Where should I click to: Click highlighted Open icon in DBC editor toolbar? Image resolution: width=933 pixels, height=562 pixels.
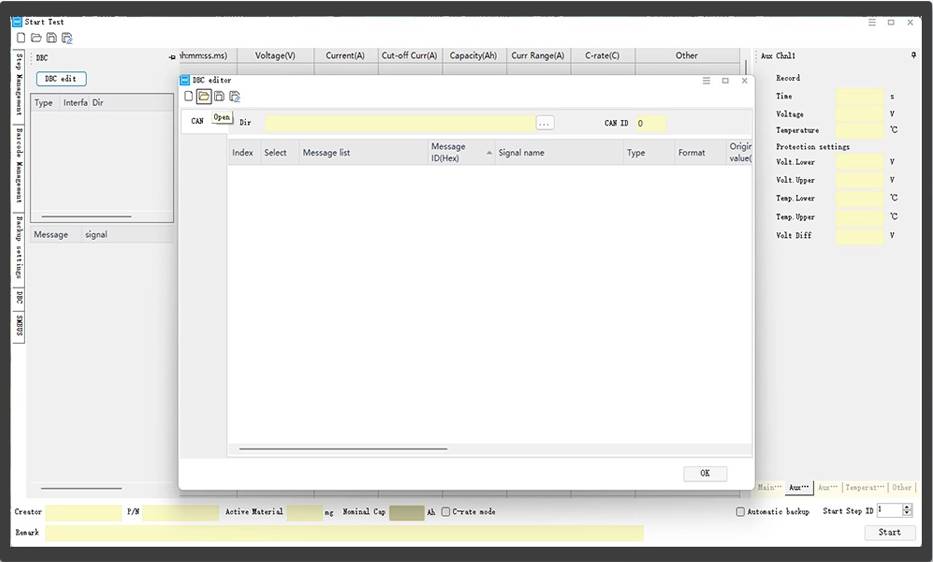[203, 96]
